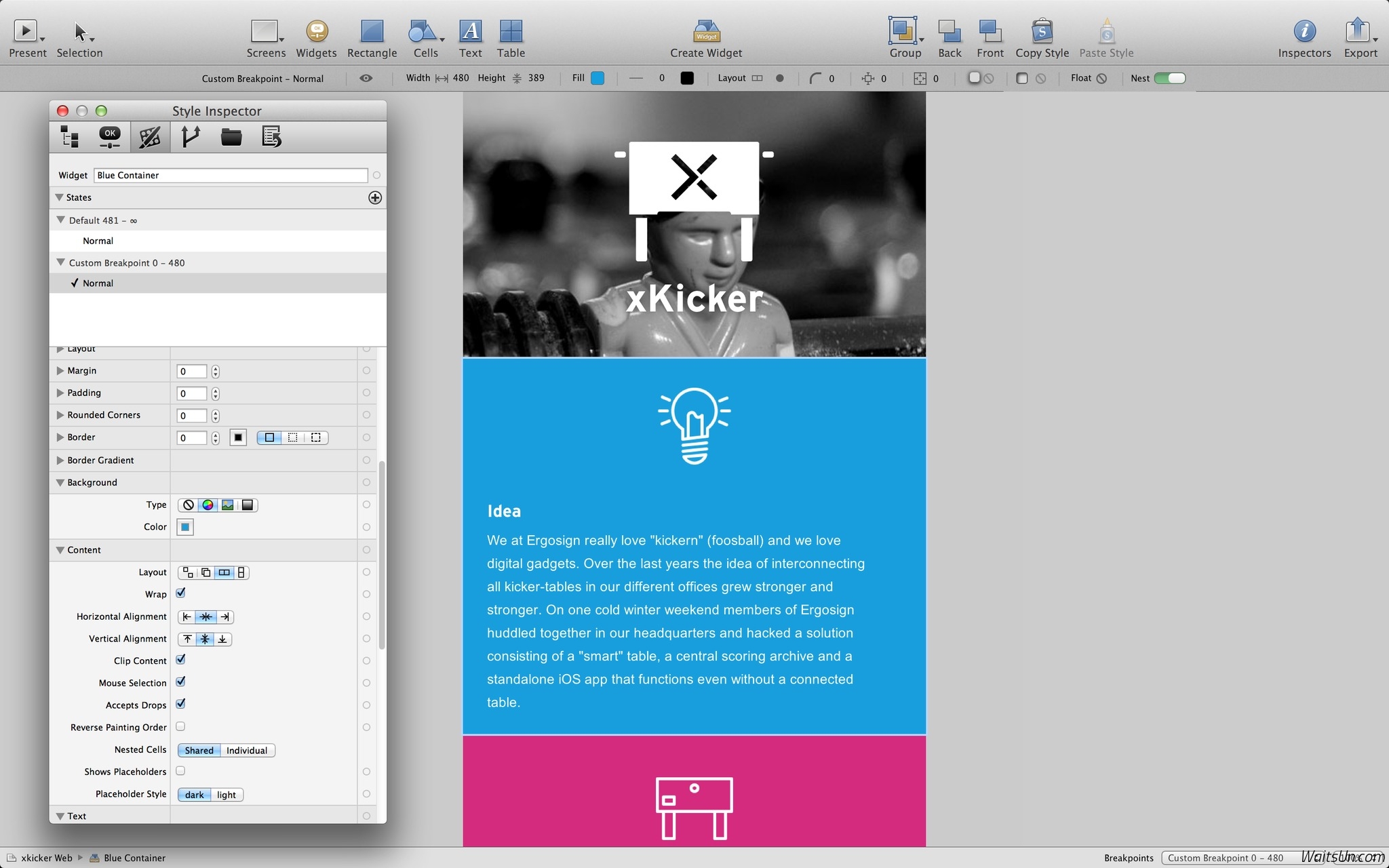Image resolution: width=1389 pixels, height=868 pixels.
Task: Select the Text tool
Action: click(x=470, y=31)
